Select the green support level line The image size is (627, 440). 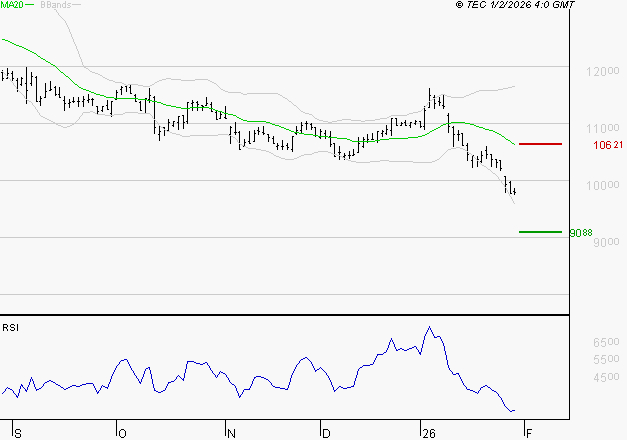540,232
